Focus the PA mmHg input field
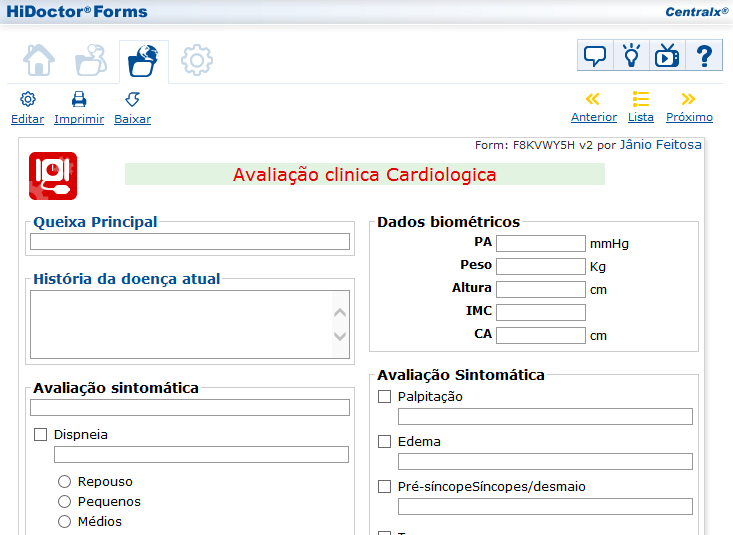This screenshot has height=535, width=733. tap(541, 244)
